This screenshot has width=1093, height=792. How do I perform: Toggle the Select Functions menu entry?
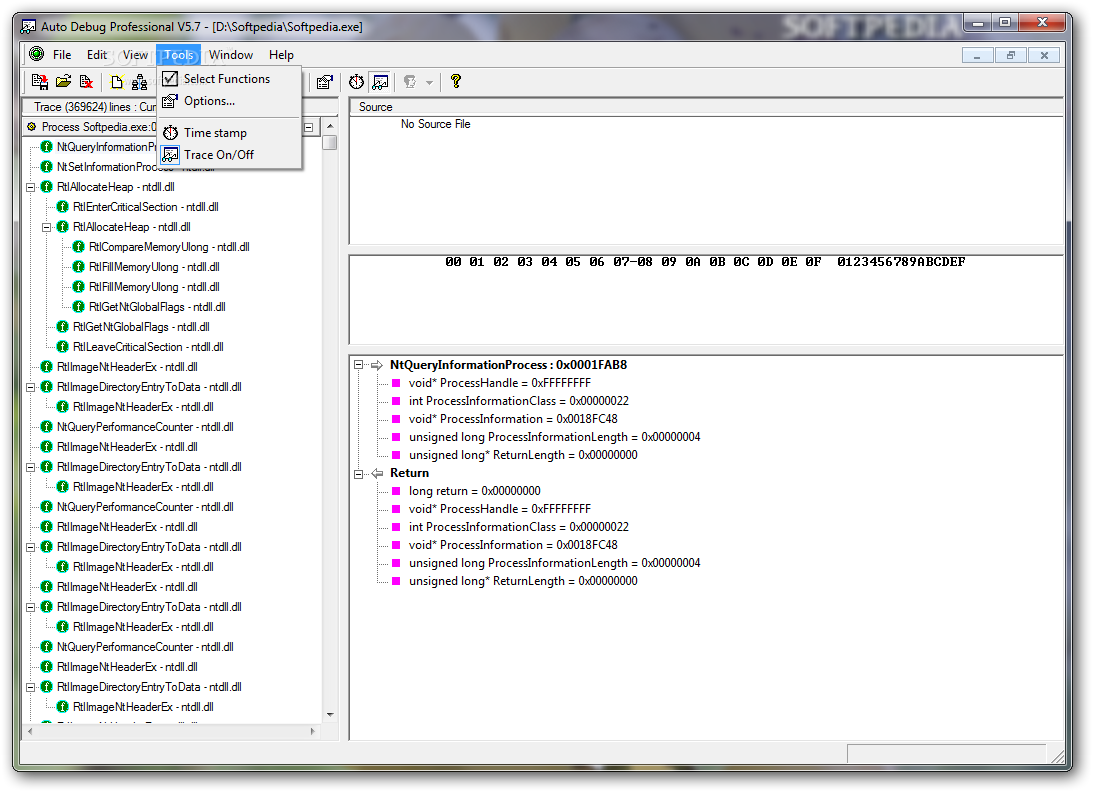(227, 79)
